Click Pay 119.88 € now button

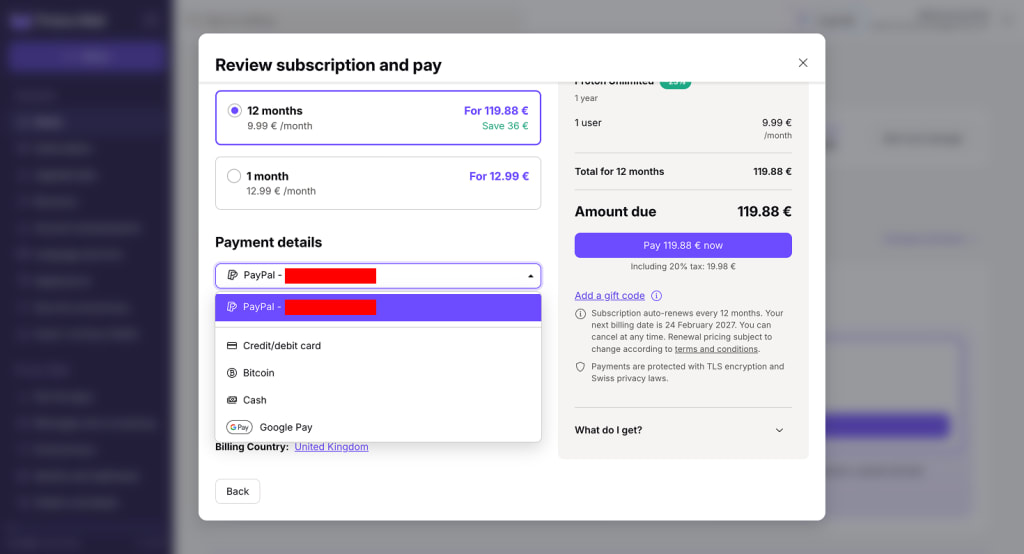pos(683,245)
